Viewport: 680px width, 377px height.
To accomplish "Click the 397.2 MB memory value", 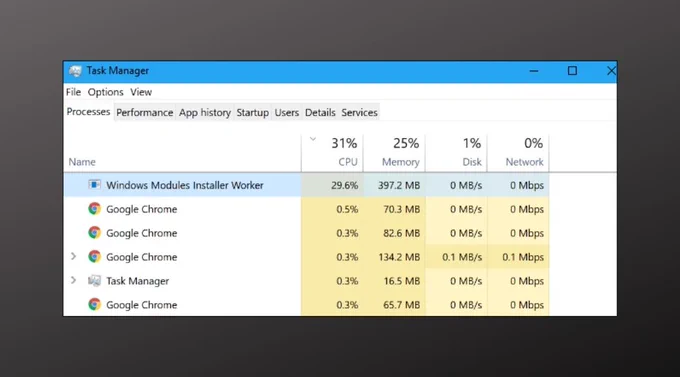I will coord(399,185).
